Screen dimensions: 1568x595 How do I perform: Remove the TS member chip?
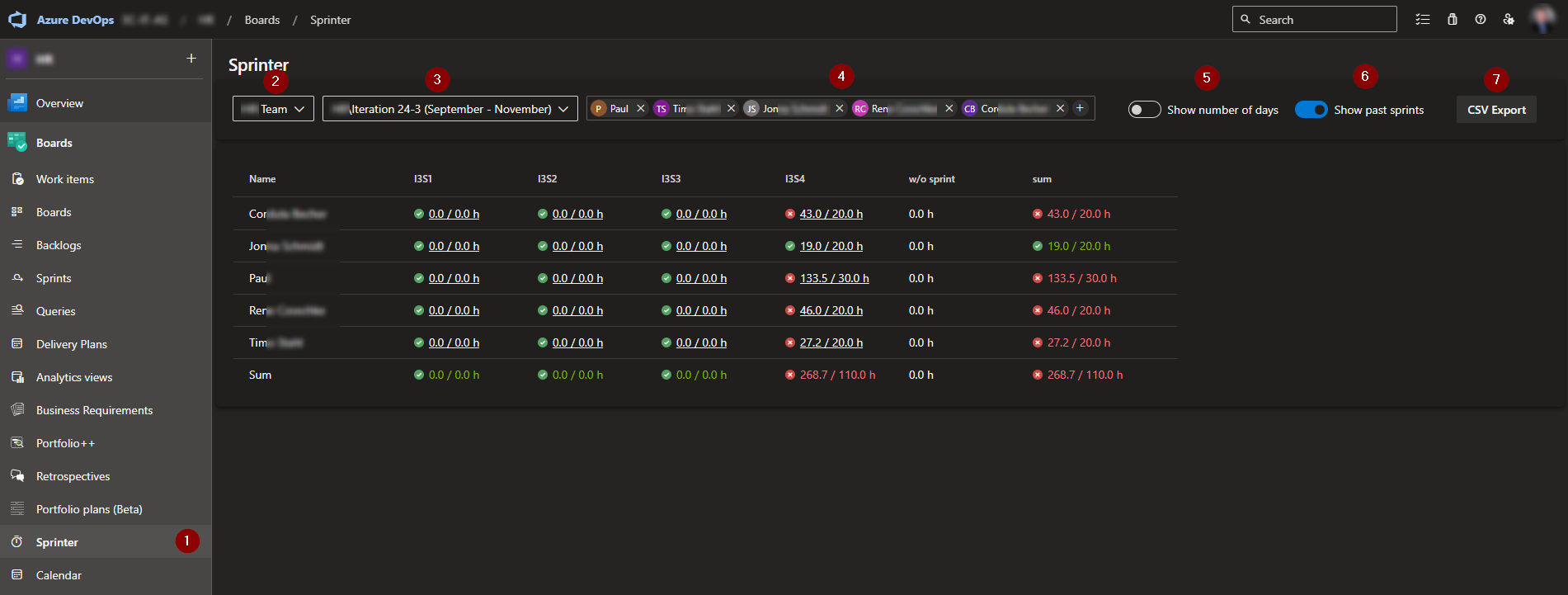click(x=731, y=108)
